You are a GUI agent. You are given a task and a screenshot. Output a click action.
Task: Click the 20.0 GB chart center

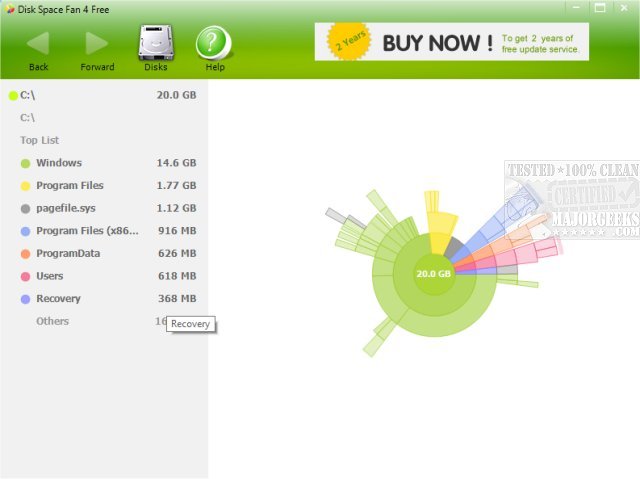[x=433, y=274]
